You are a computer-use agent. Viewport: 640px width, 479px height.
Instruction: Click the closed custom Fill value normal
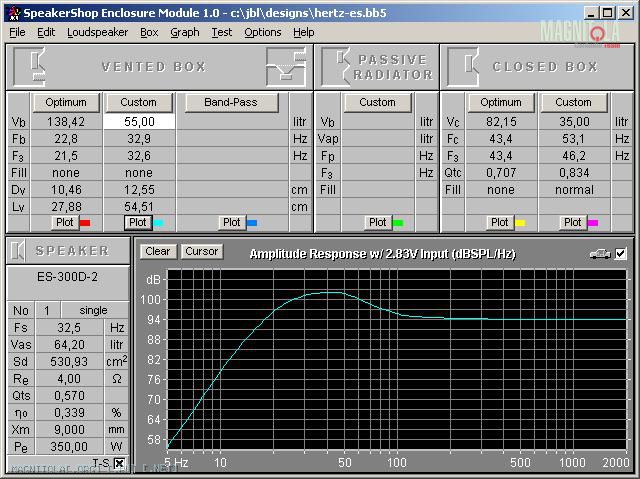tap(574, 190)
